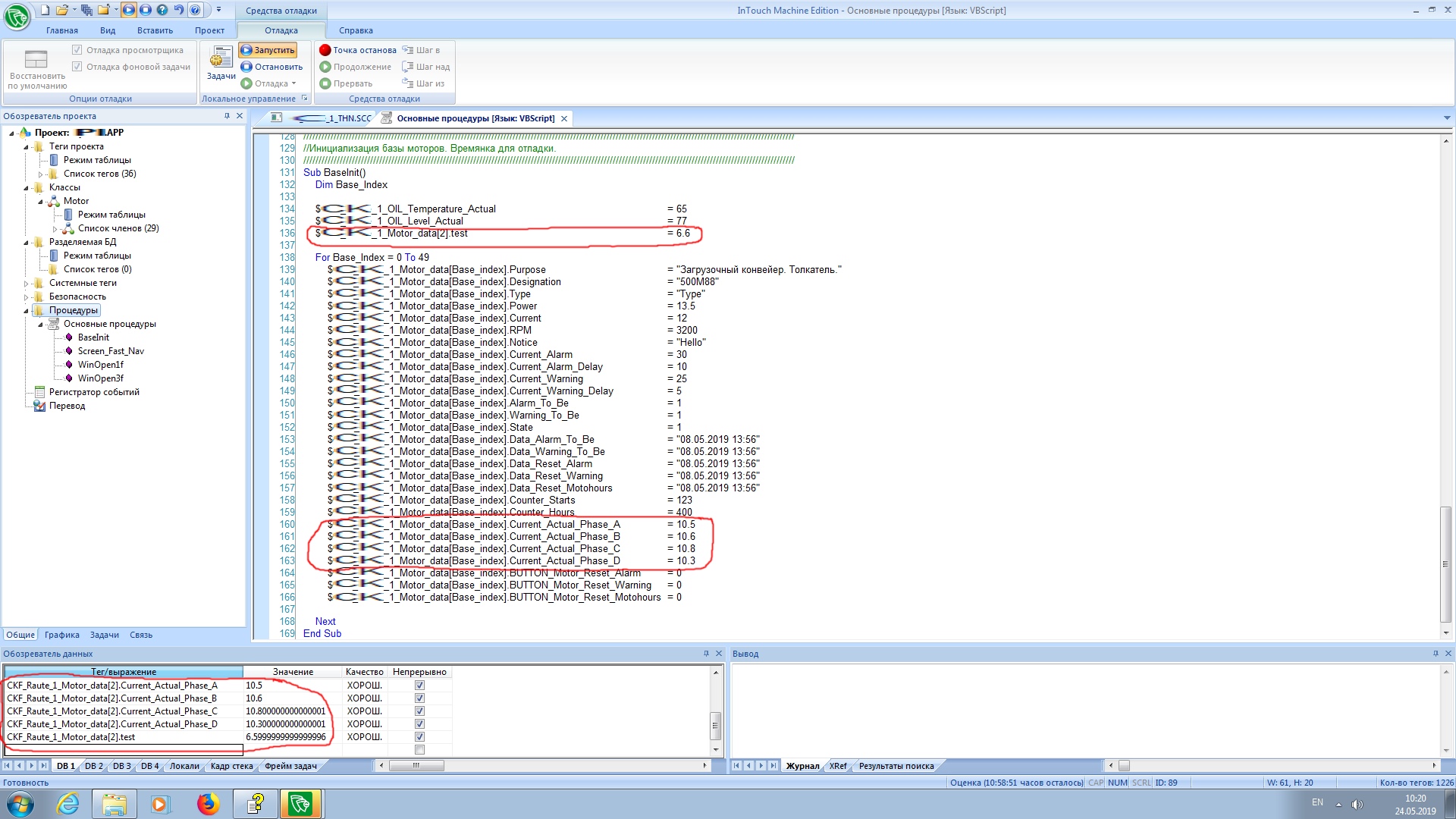Click the red Точка останова breakpoint icon
Viewport: 1456px width, 819px height.
325,50
